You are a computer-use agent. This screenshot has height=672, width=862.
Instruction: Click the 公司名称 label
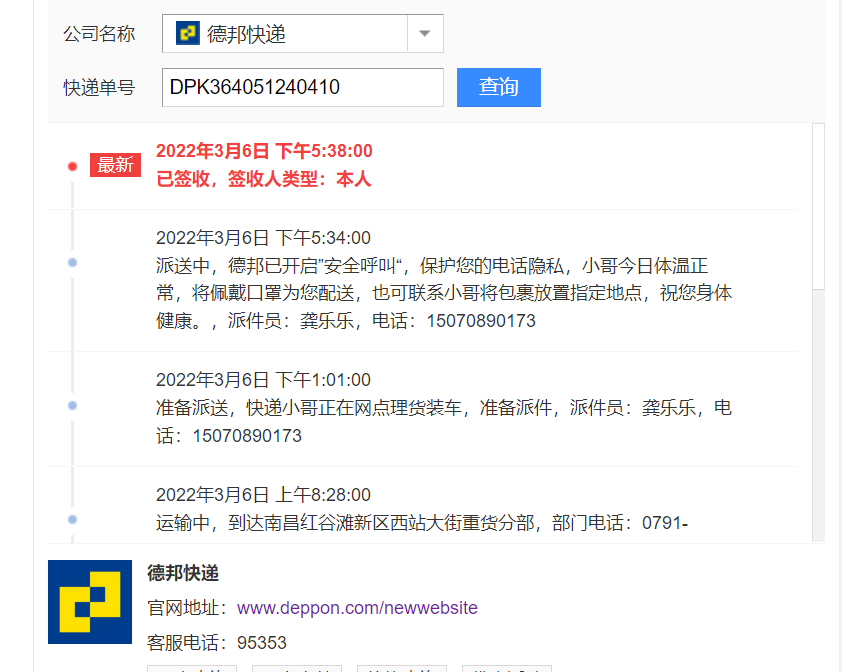coord(100,34)
